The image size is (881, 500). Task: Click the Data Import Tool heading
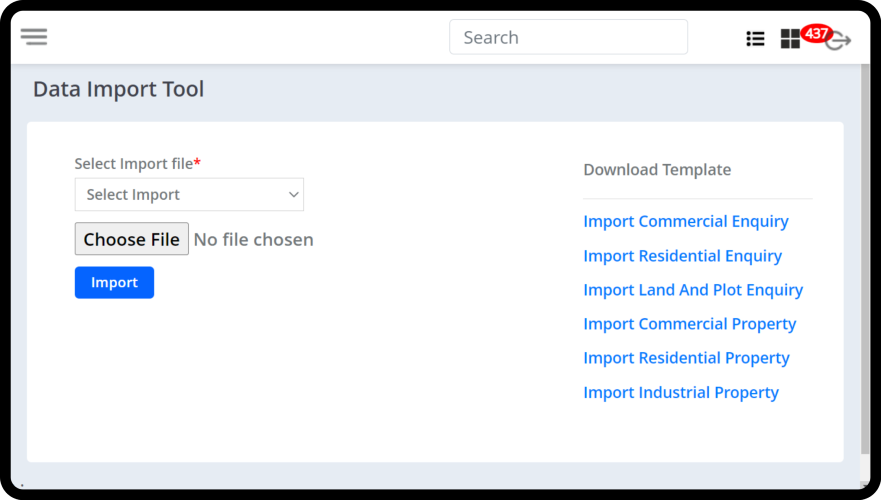[118, 90]
